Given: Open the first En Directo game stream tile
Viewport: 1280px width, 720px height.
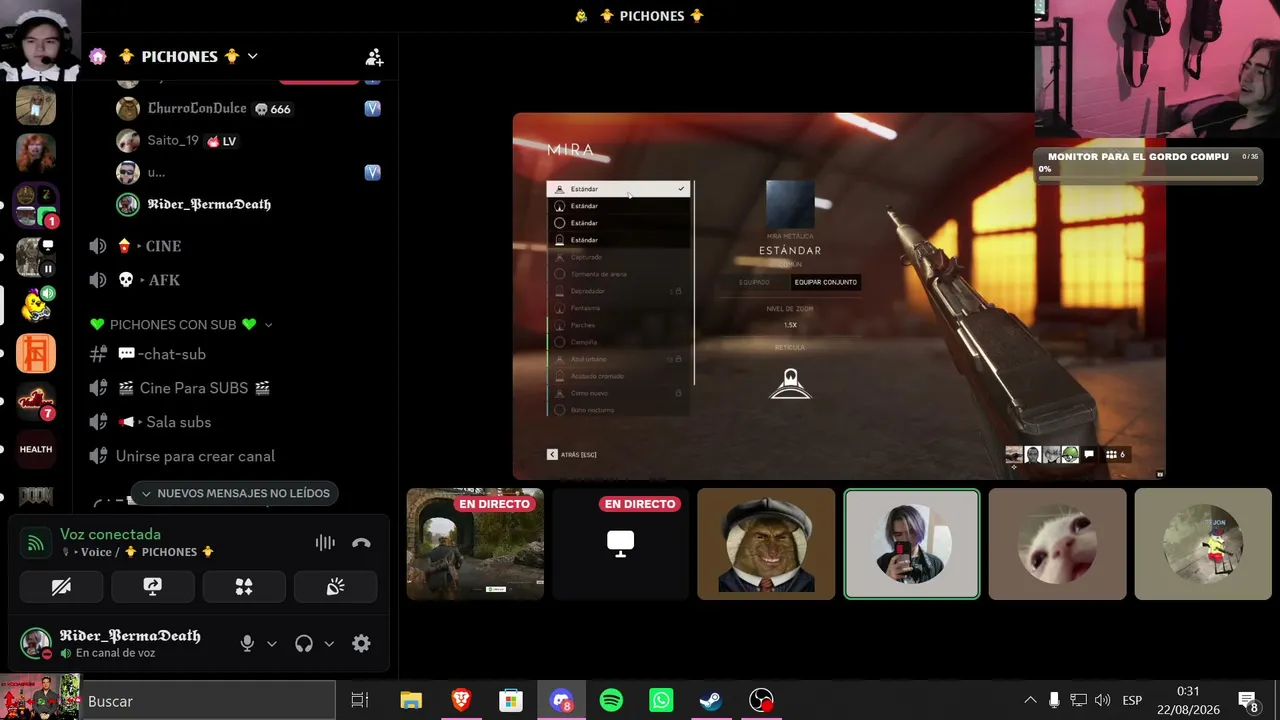Looking at the screenshot, I should pos(475,544).
